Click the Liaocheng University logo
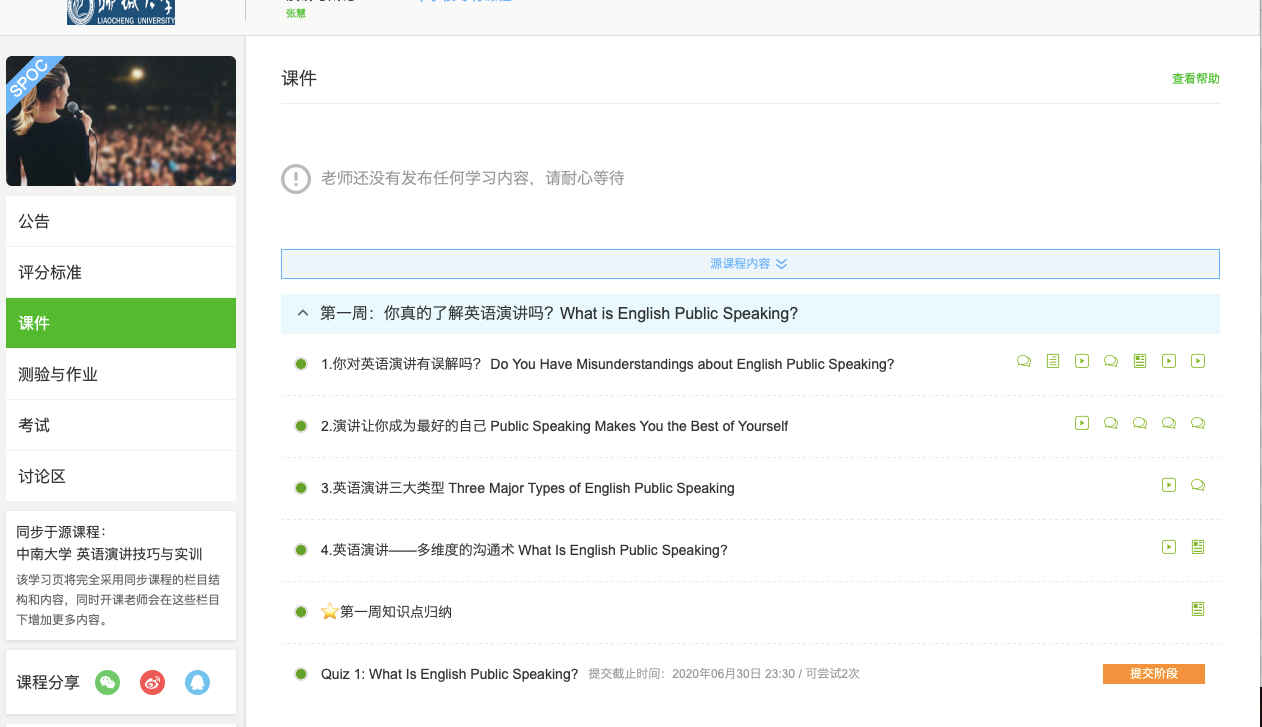The width and height of the screenshot is (1262, 727). tap(121, 12)
